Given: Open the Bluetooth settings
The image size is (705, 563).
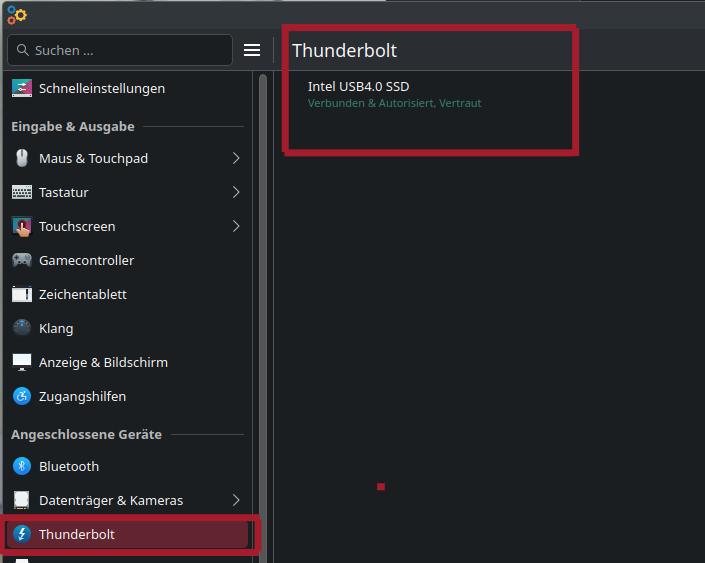Looking at the screenshot, I should coord(128,466).
